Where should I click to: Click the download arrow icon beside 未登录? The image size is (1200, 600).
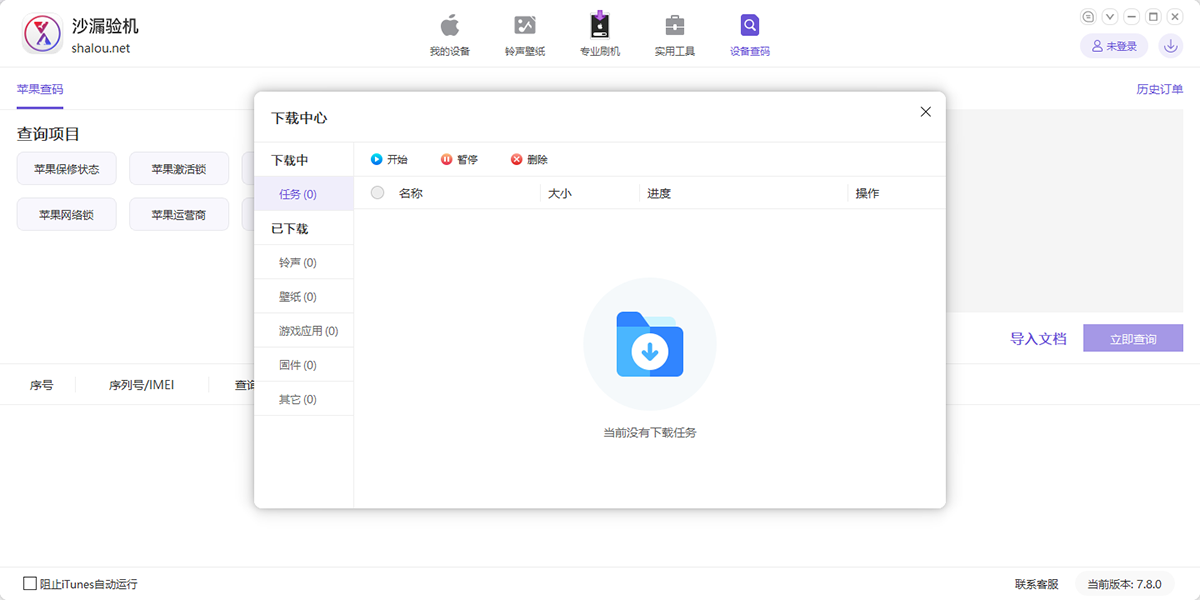[1170, 46]
